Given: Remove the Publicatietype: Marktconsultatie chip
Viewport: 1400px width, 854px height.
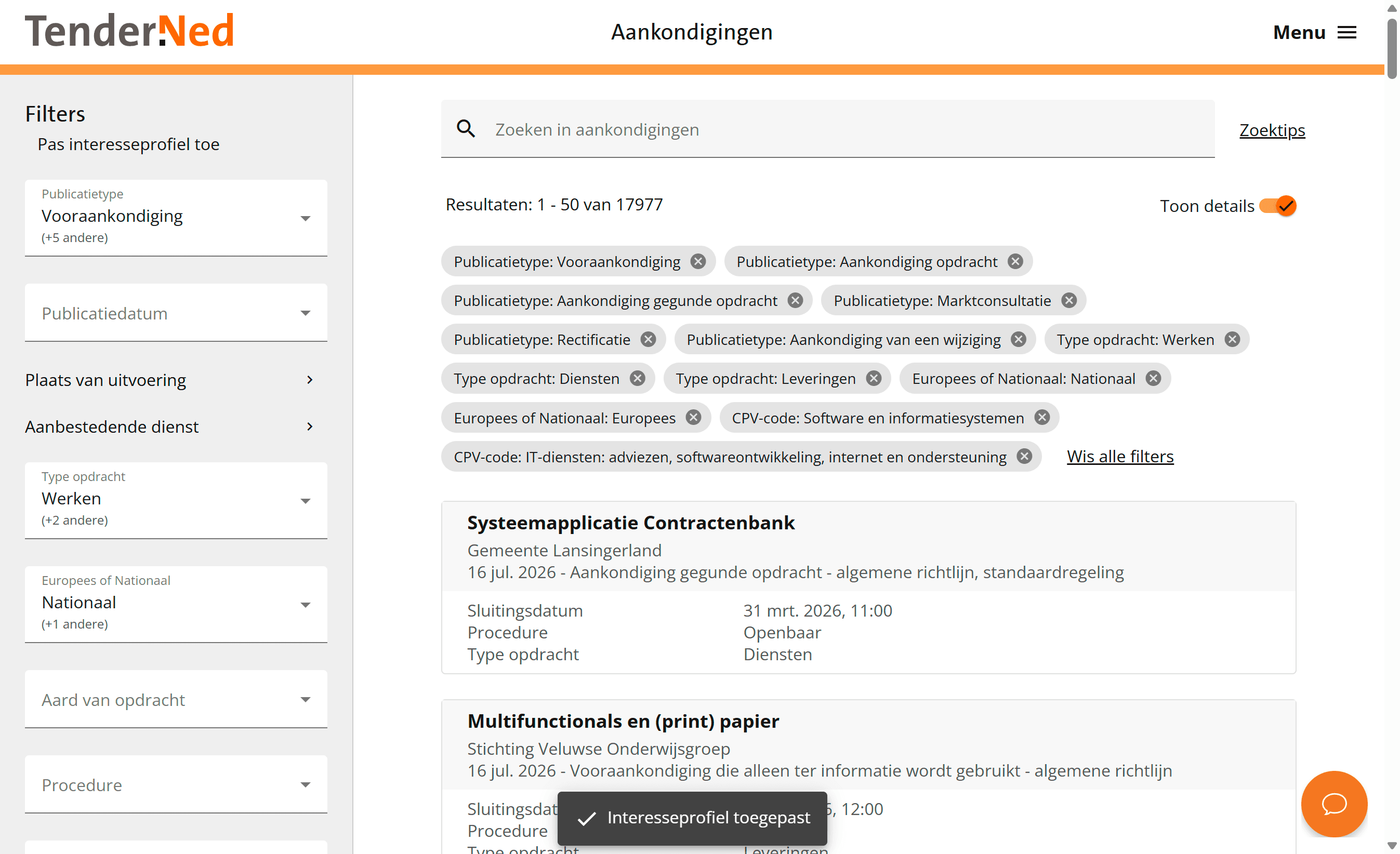Looking at the screenshot, I should pyautogui.click(x=1069, y=300).
